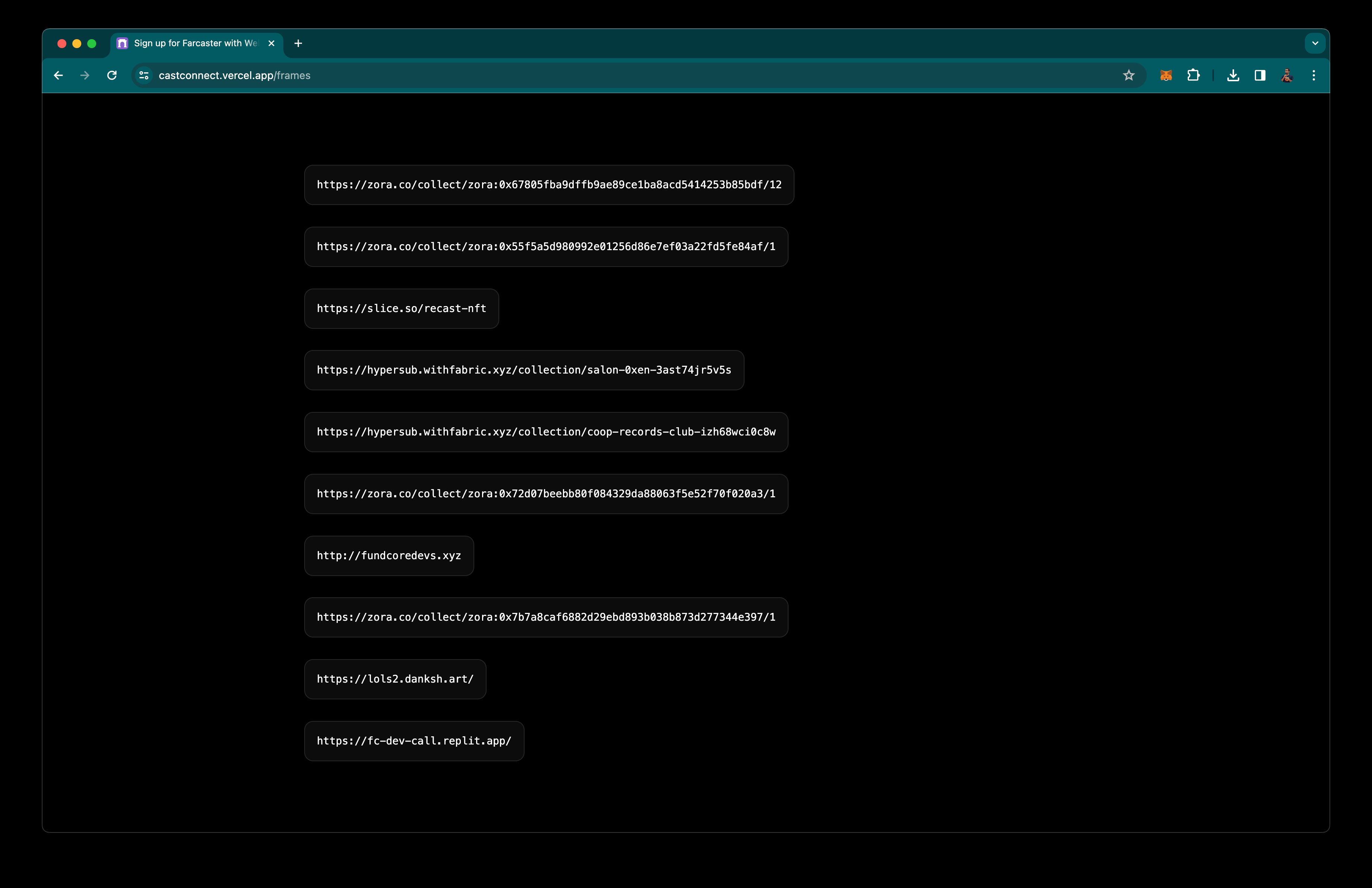
Task: Open the zora link ending in b85bdf/12
Action: pyautogui.click(x=549, y=185)
